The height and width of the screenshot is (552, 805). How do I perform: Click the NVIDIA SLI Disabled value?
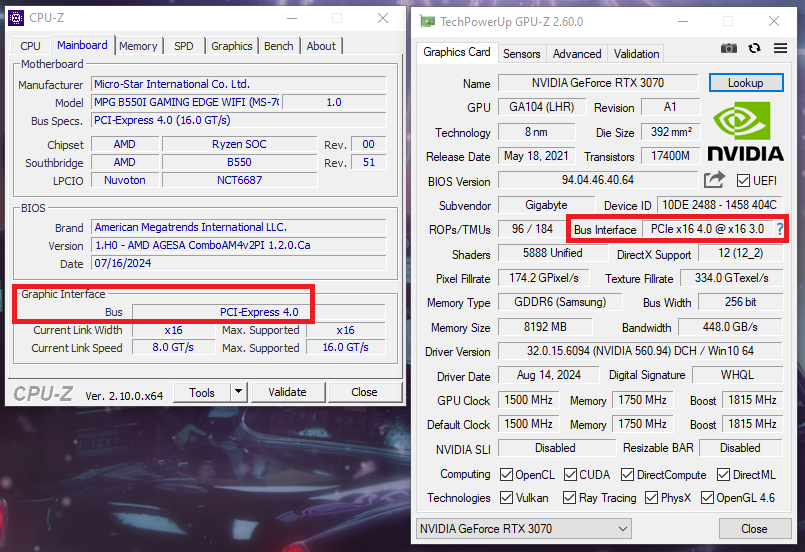556,448
